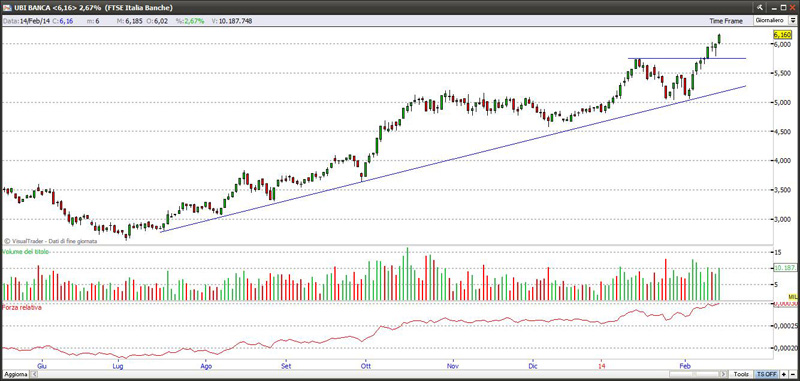Click the Aggiorna button
The image size is (800, 381).
pos(15,374)
